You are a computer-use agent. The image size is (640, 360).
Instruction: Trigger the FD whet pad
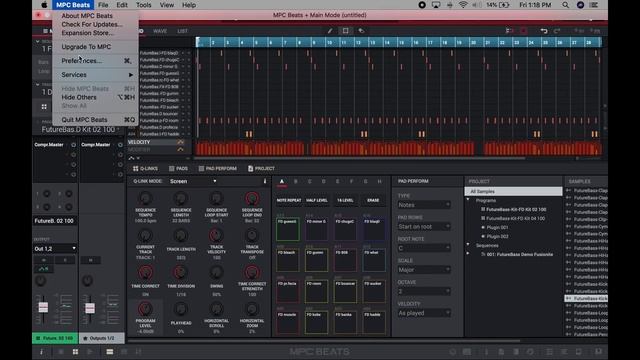[374, 260]
